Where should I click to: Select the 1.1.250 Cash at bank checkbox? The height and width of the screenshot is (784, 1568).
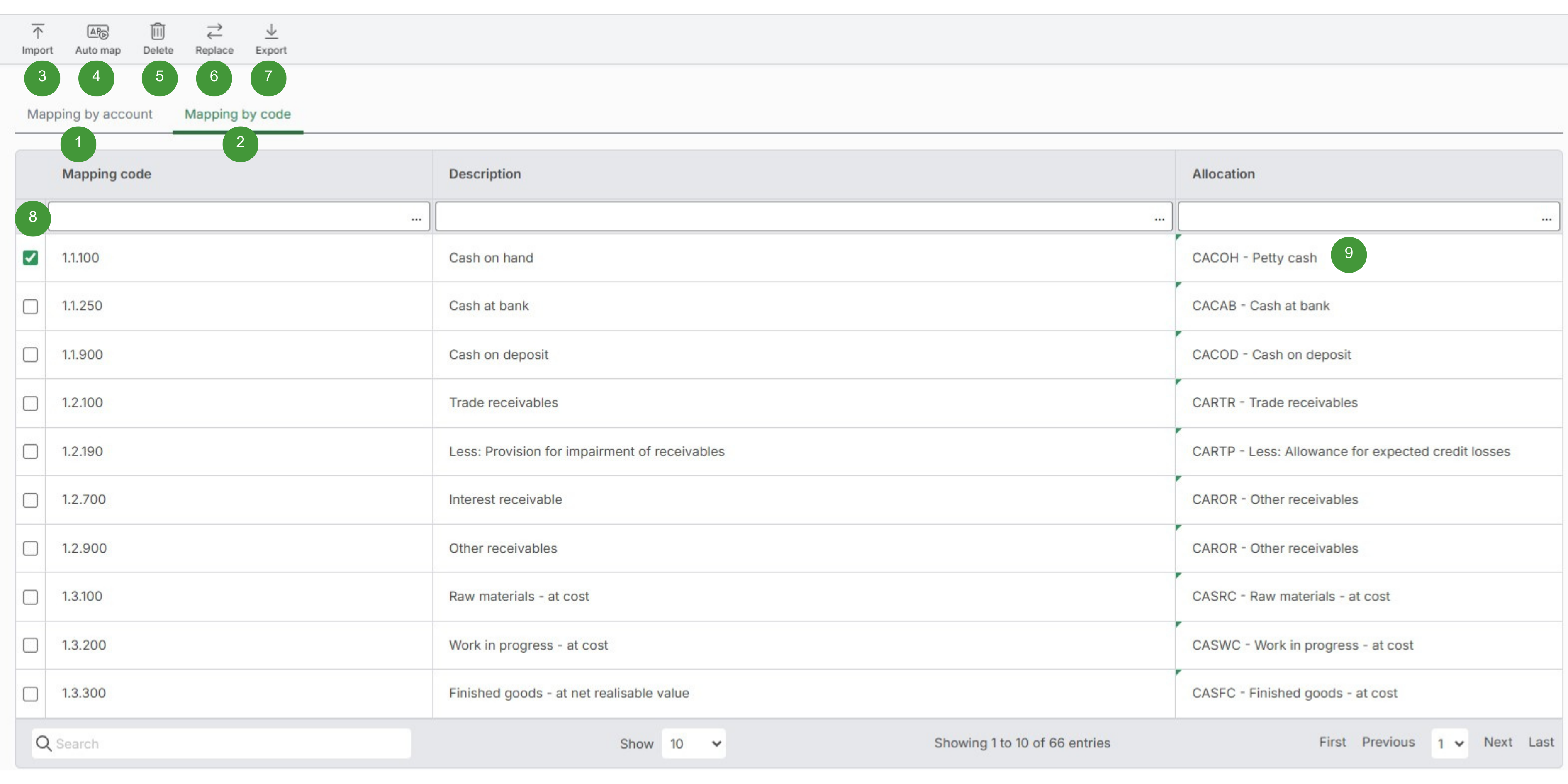[x=30, y=306]
